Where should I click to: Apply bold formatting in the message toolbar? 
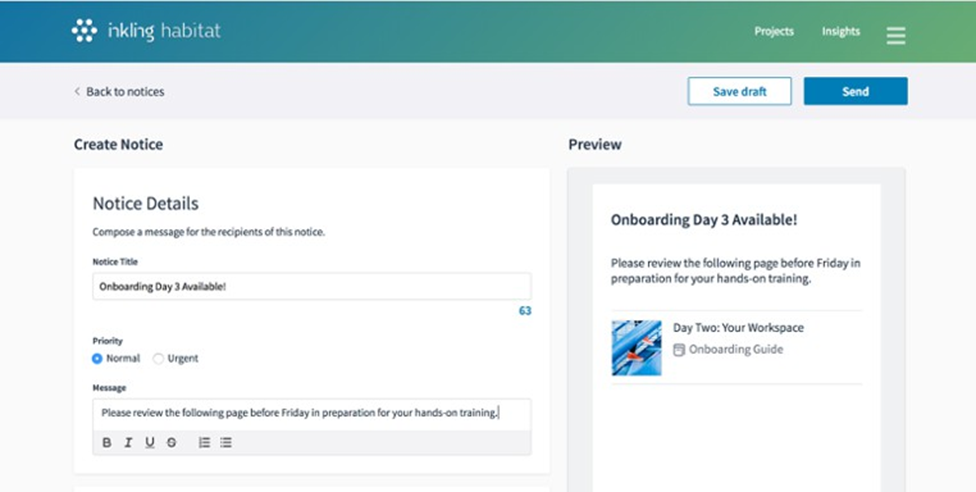pos(107,443)
